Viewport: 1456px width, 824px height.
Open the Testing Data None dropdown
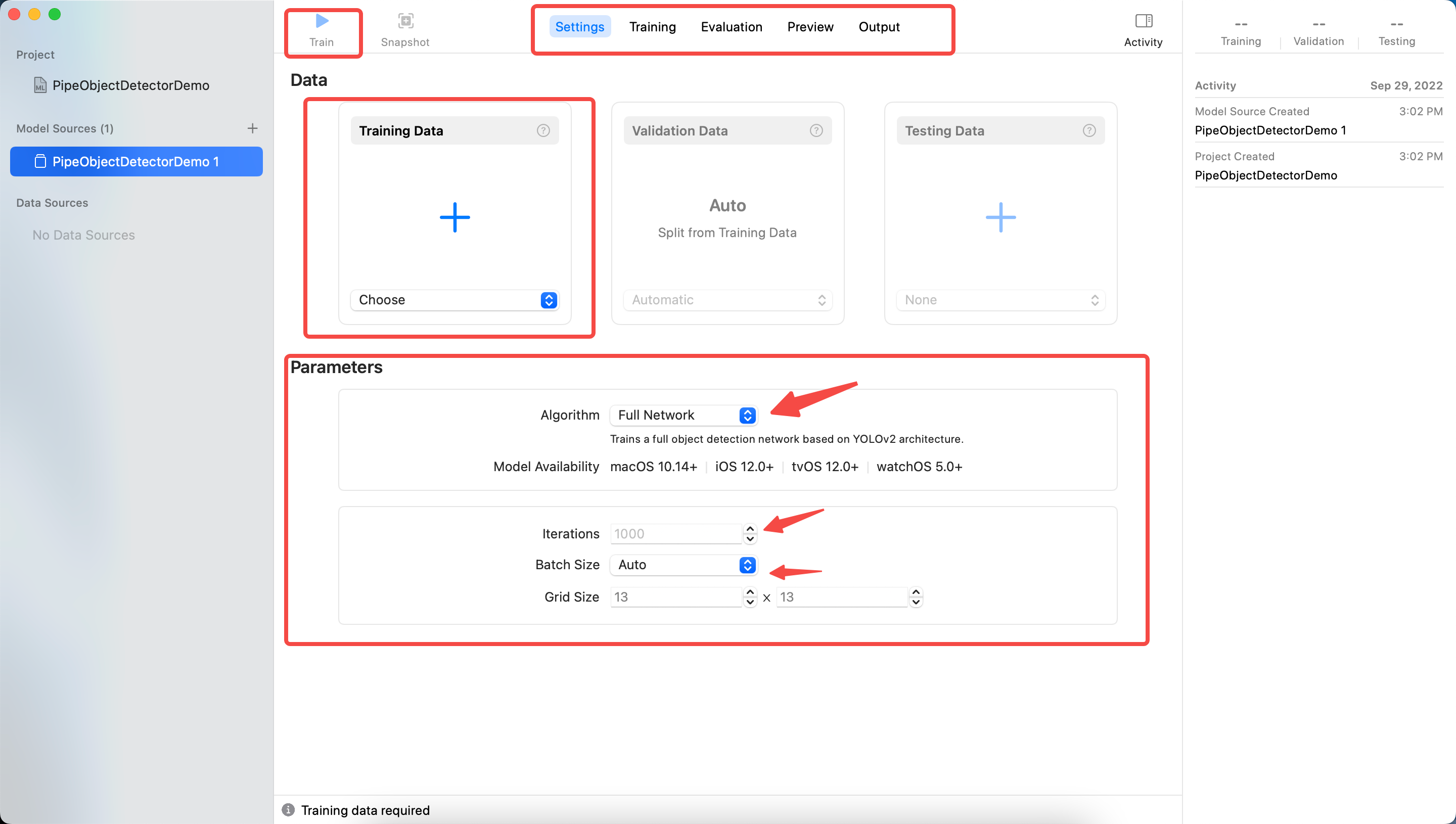pyautogui.click(x=1000, y=300)
